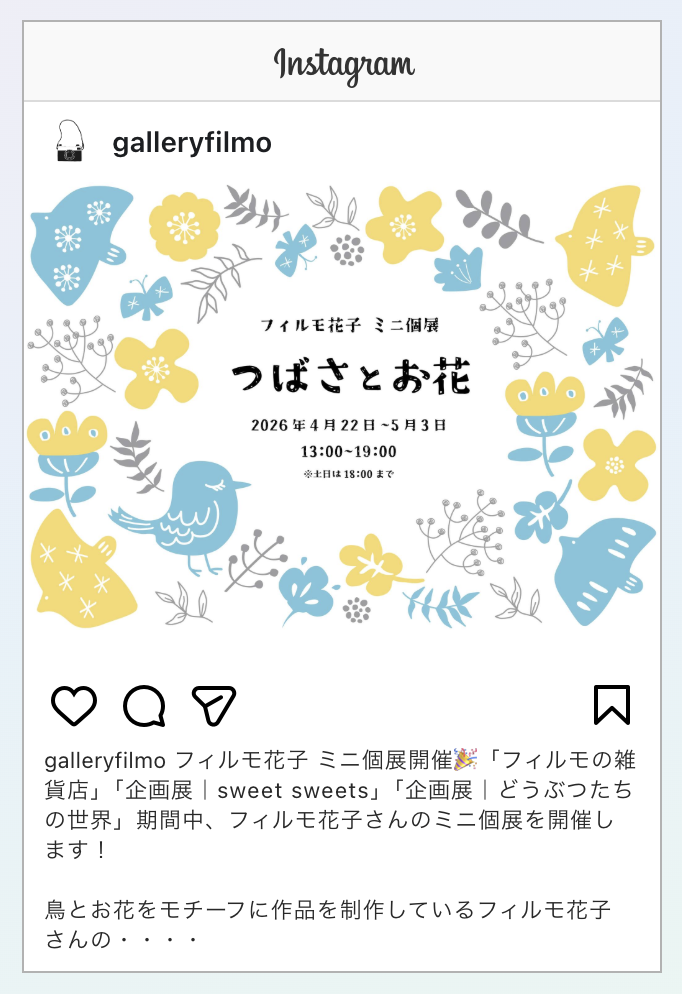Click the party popper emoji in the caption
Screen dimensions: 682x994
tap(465, 759)
